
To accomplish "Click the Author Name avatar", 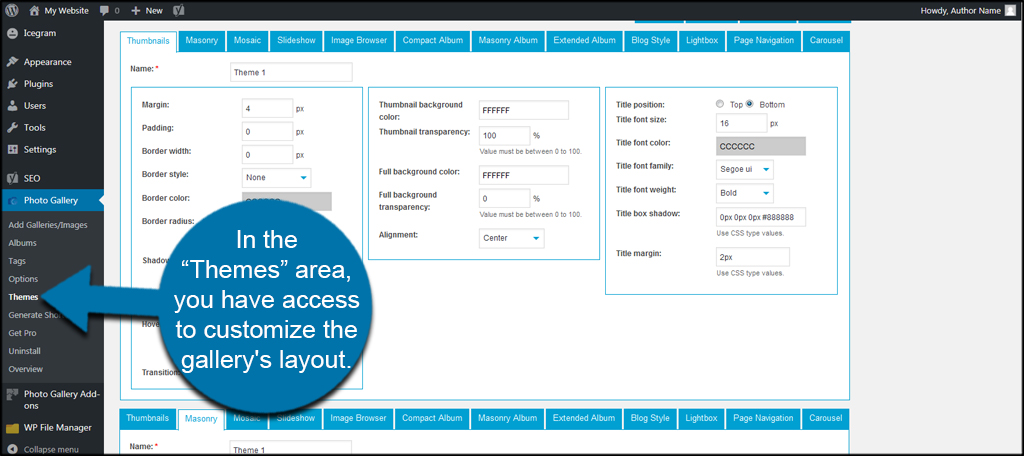I will (1010, 10).
